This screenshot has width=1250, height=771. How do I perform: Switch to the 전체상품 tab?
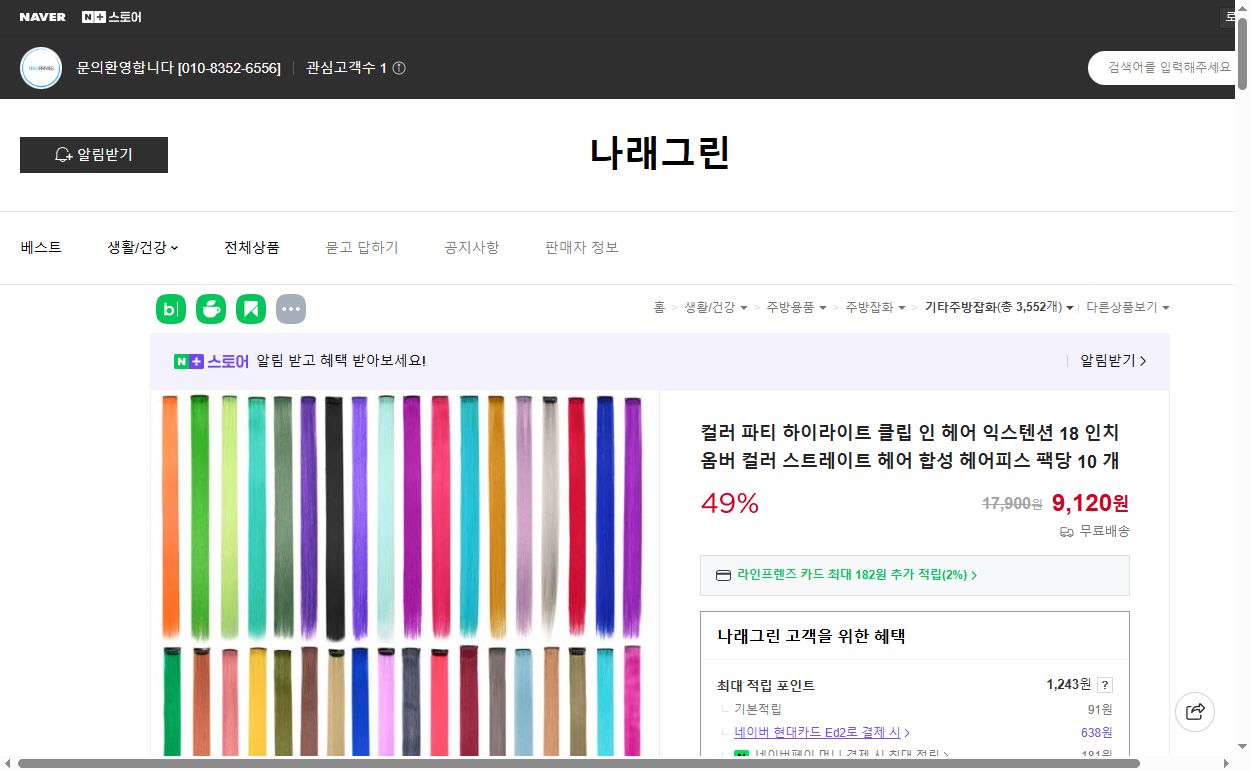(x=252, y=247)
